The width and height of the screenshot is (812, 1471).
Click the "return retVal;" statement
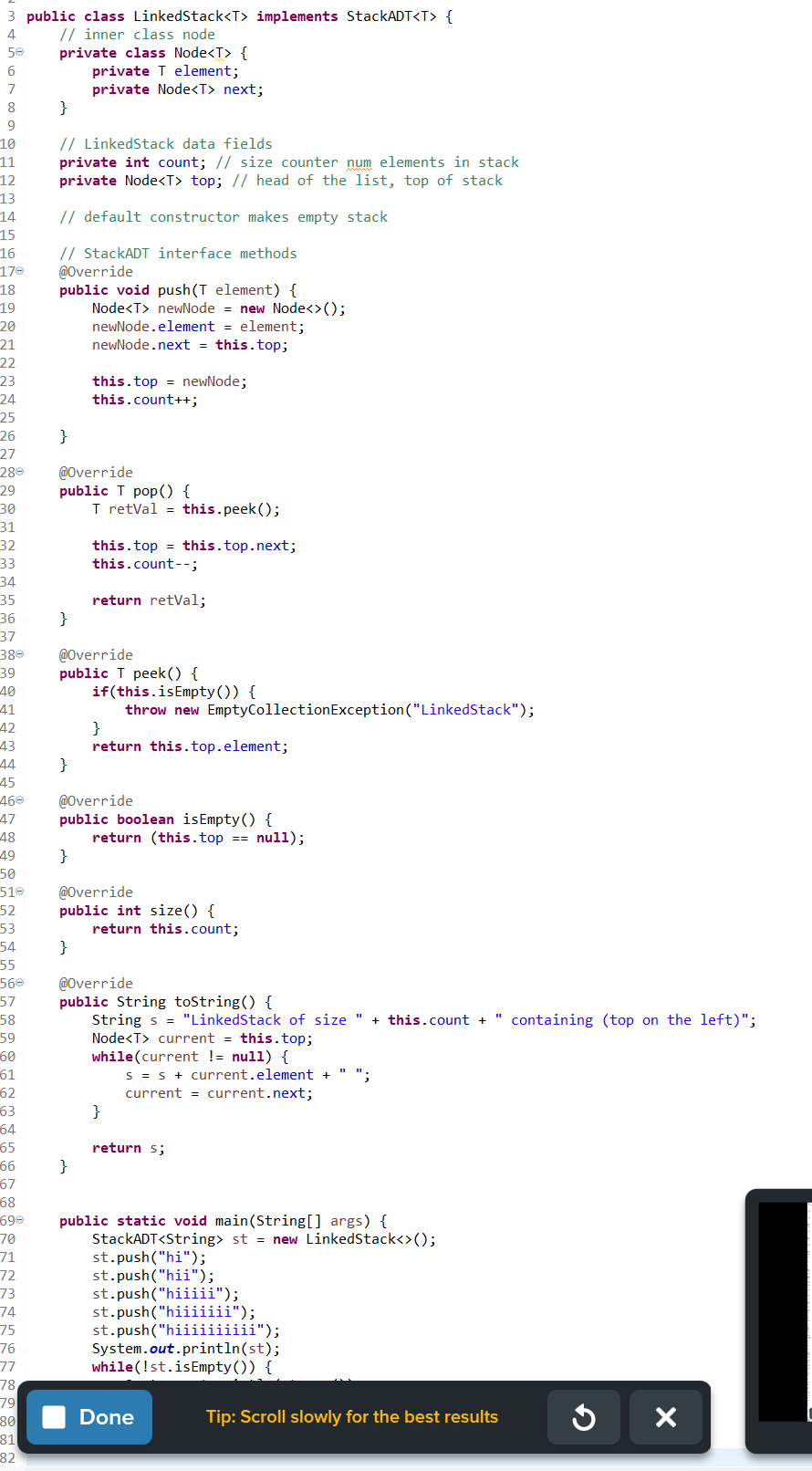pyautogui.click(x=149, y=600)
